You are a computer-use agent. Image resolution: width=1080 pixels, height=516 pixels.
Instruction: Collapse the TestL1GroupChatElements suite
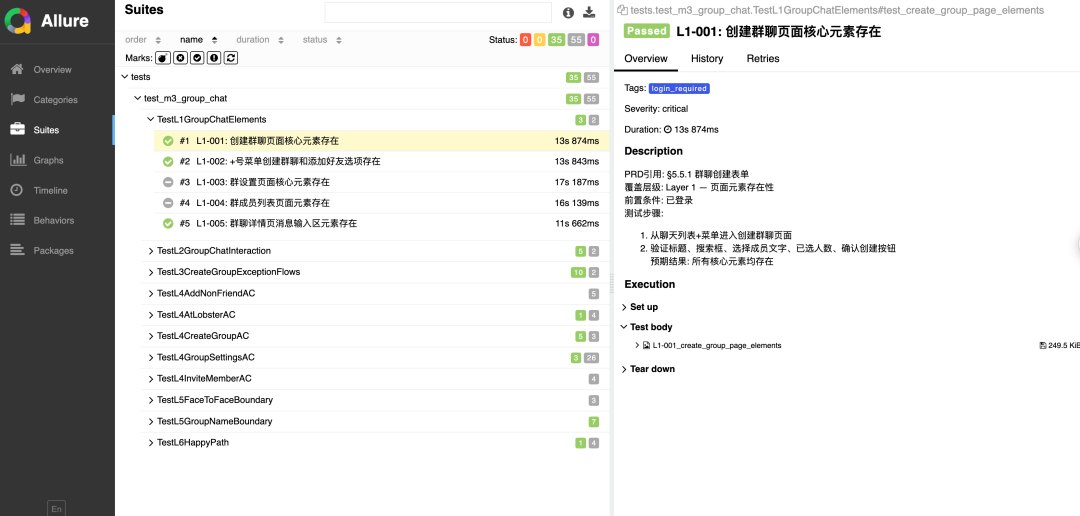(x=151, y=119)
